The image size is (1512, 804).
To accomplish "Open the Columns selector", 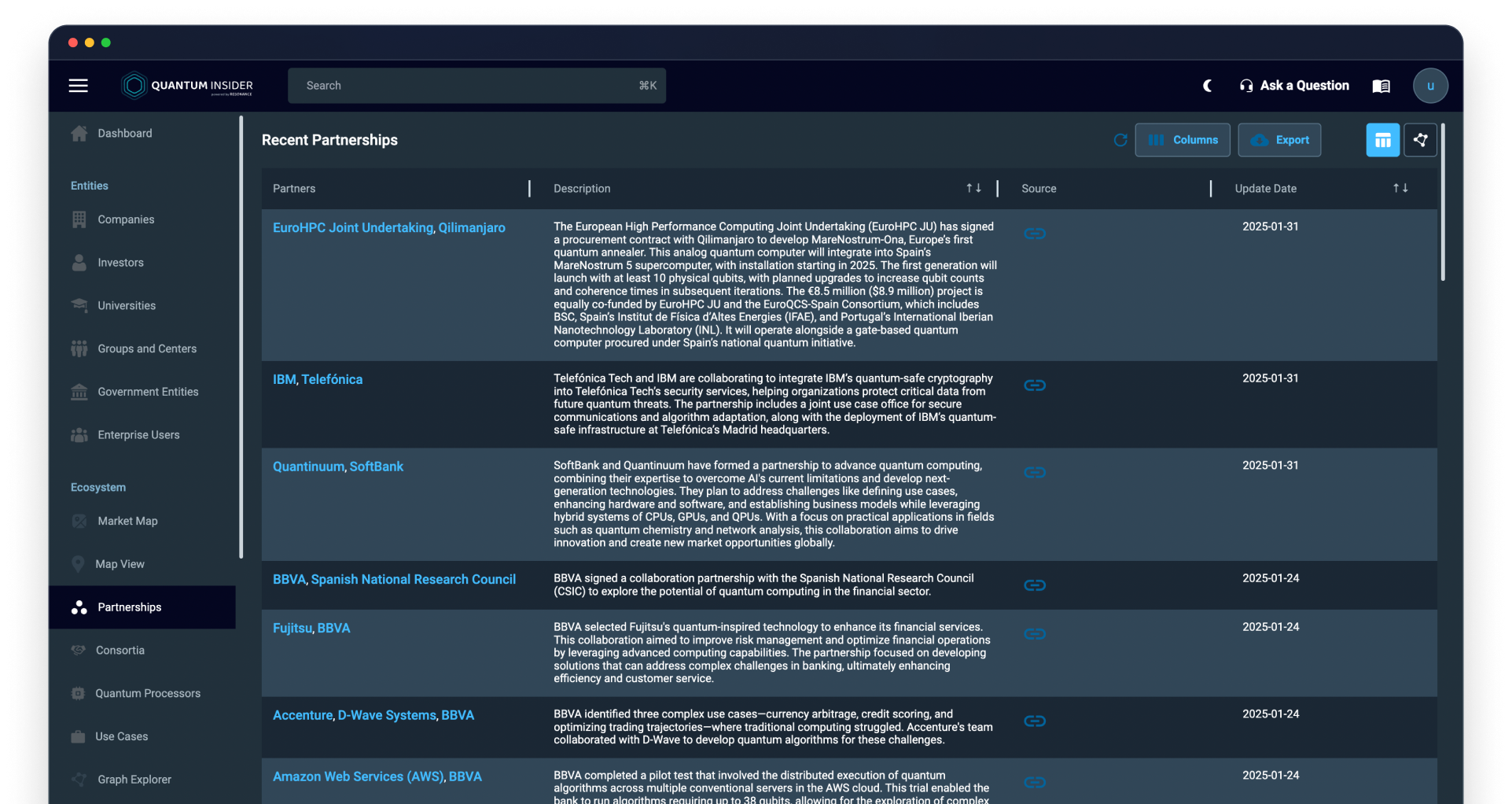I will (x=1183, y=140).
